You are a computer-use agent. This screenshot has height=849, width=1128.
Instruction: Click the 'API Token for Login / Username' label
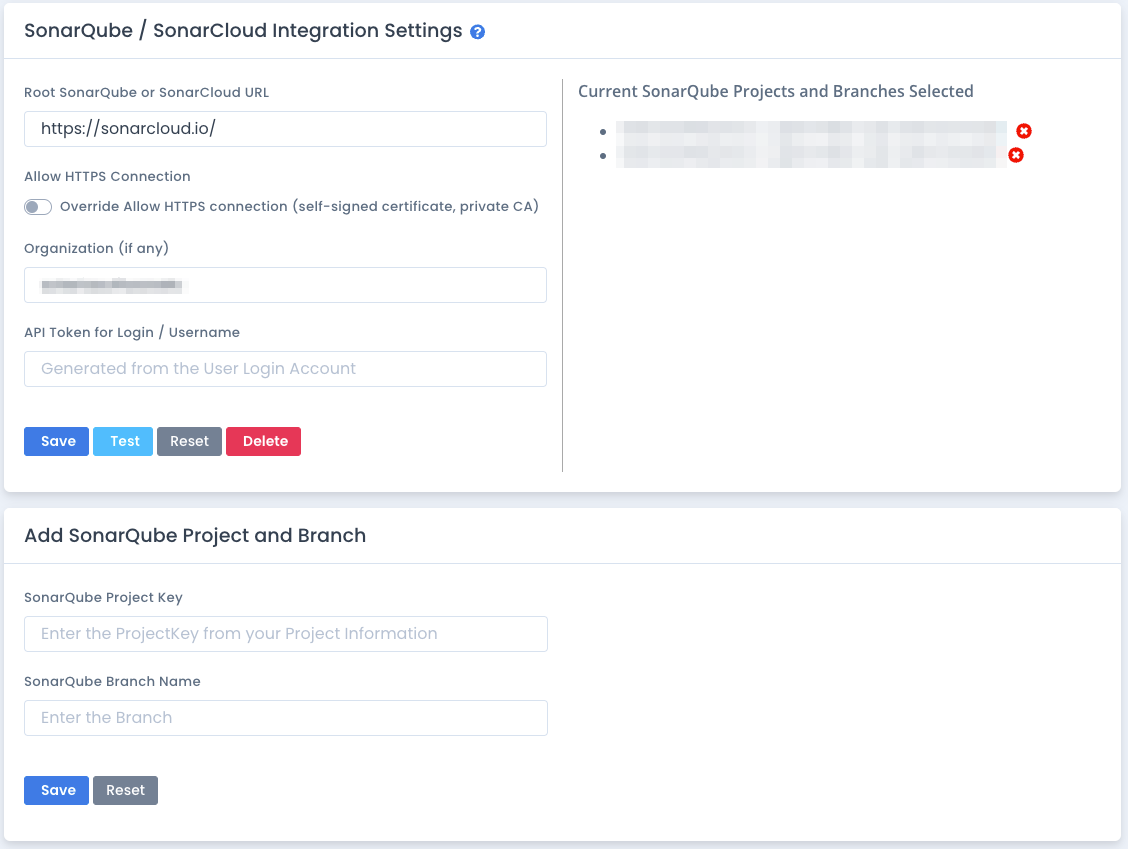(132, 332)
